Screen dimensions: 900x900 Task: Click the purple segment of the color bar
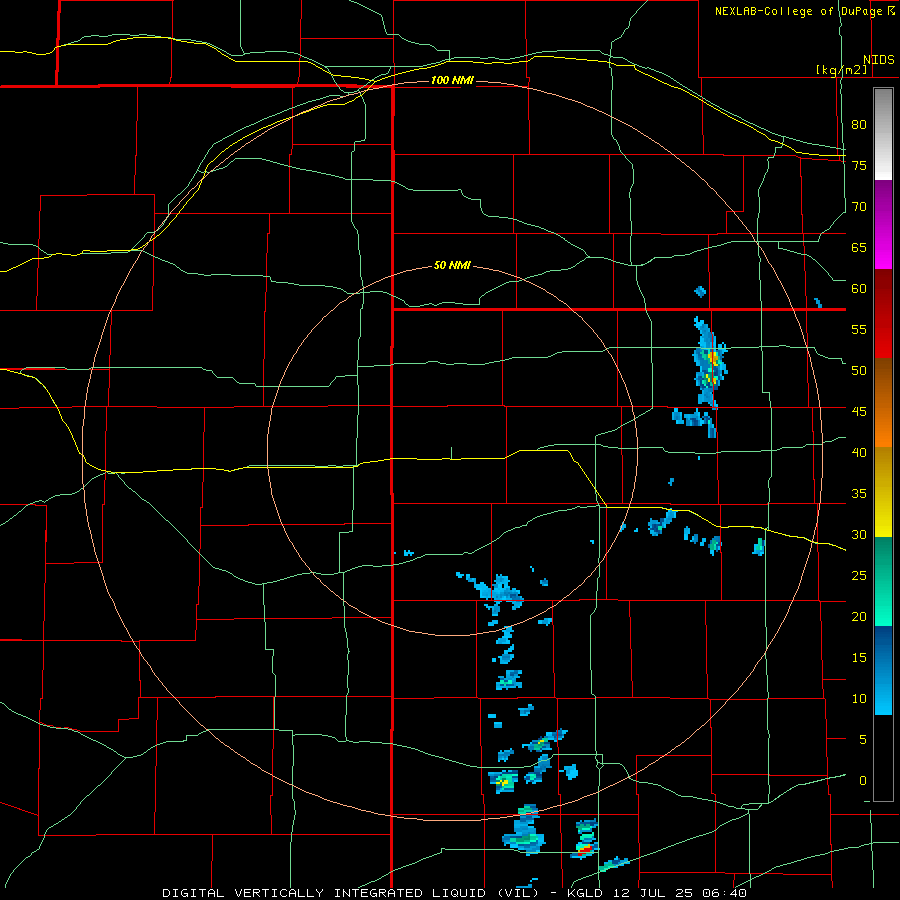[x=883, y=224]
